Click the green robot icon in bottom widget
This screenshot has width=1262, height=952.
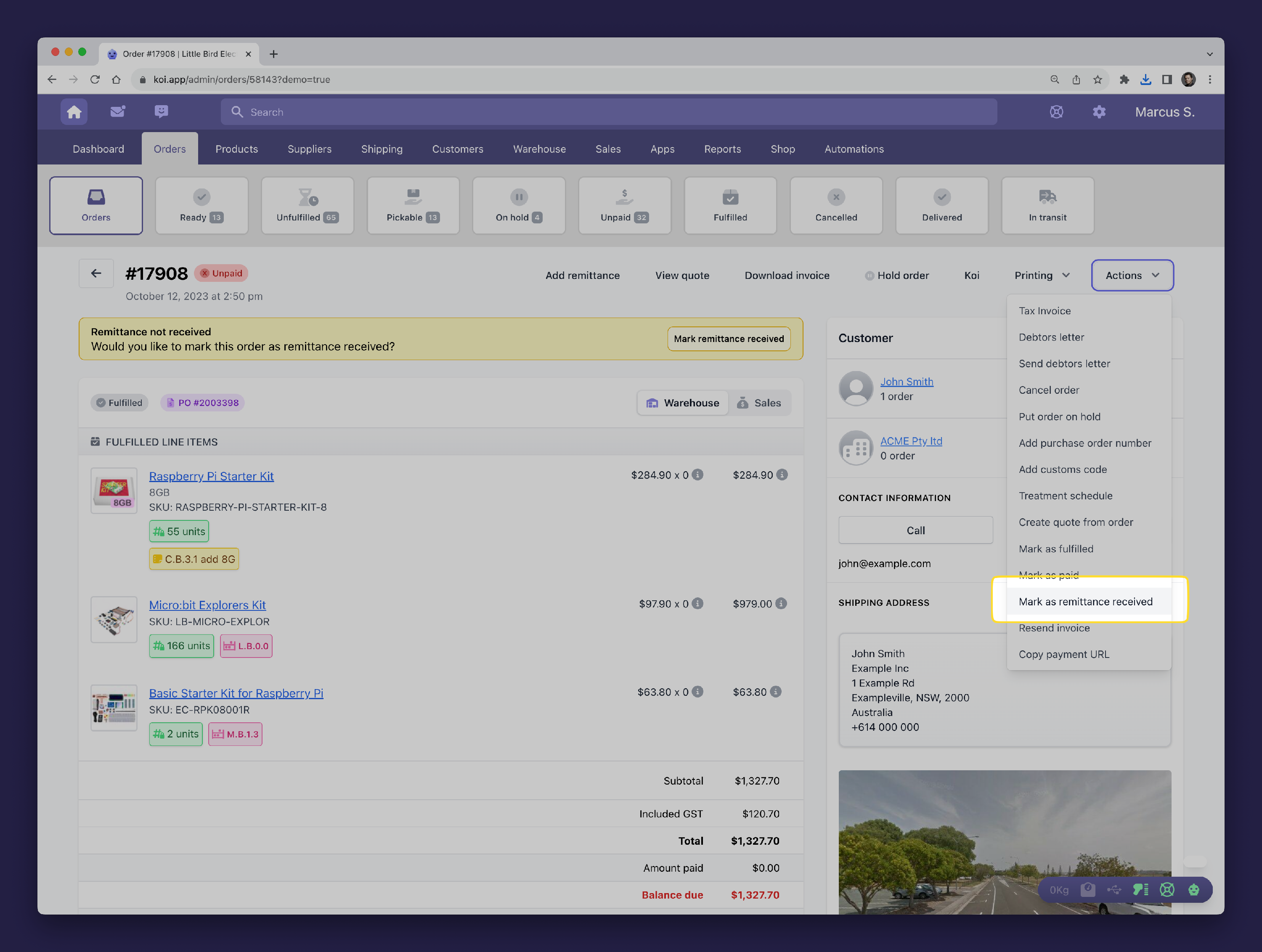click(x=1193, y=889)
